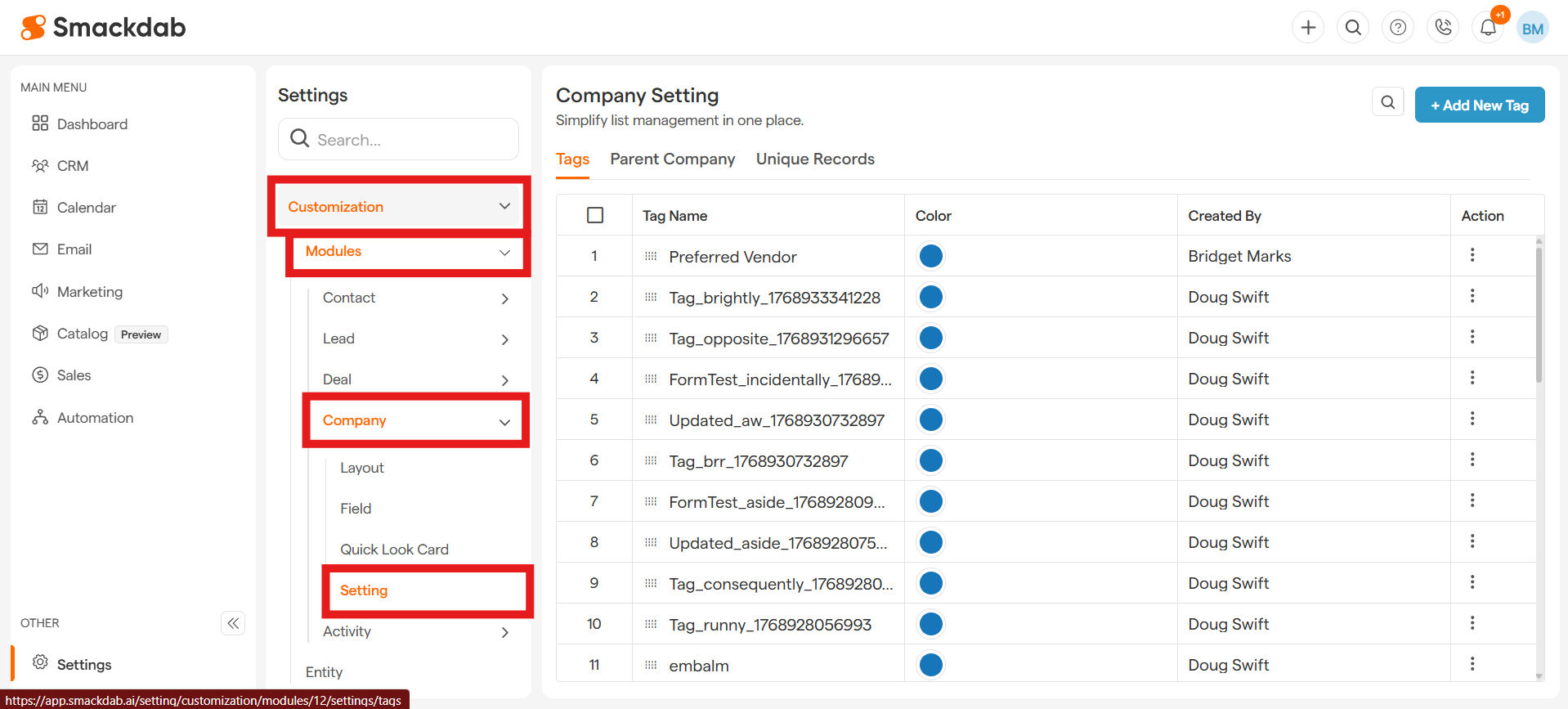Click the plus quick-add icon in header

coord(1308,28)
